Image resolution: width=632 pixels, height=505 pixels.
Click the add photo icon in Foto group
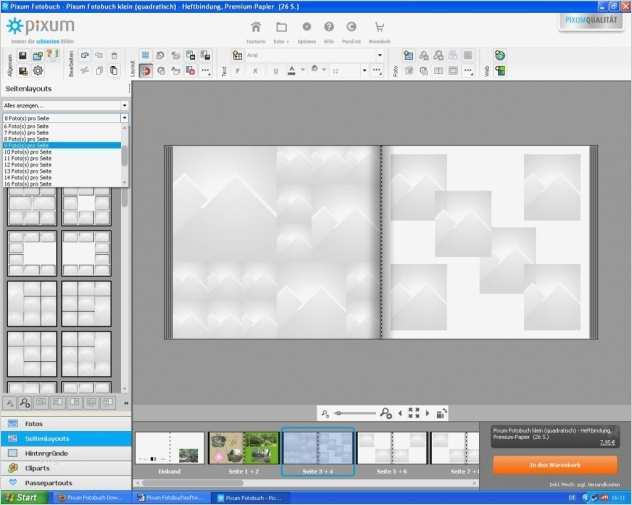pyautogui.click(x=408, y=56)
